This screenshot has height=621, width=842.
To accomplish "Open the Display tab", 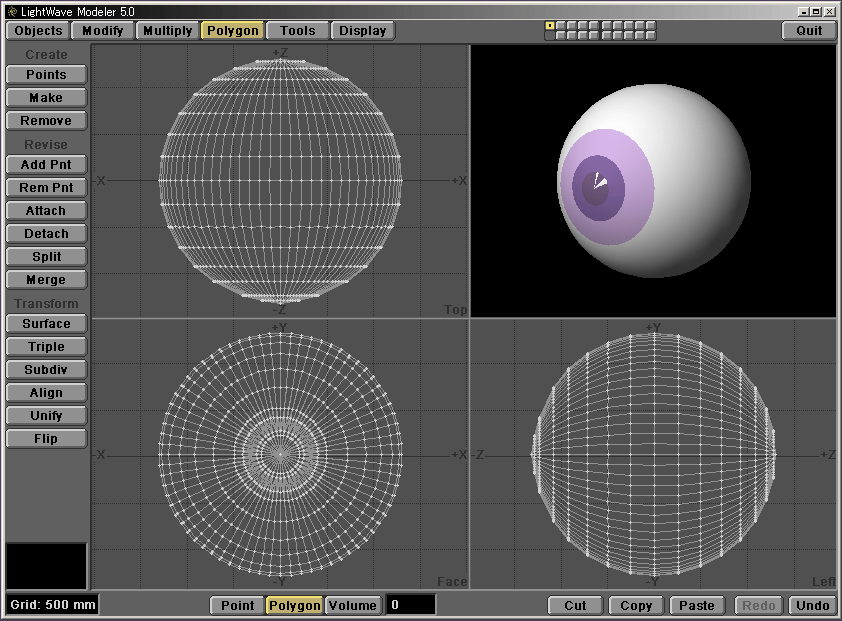I will [362, 30].
